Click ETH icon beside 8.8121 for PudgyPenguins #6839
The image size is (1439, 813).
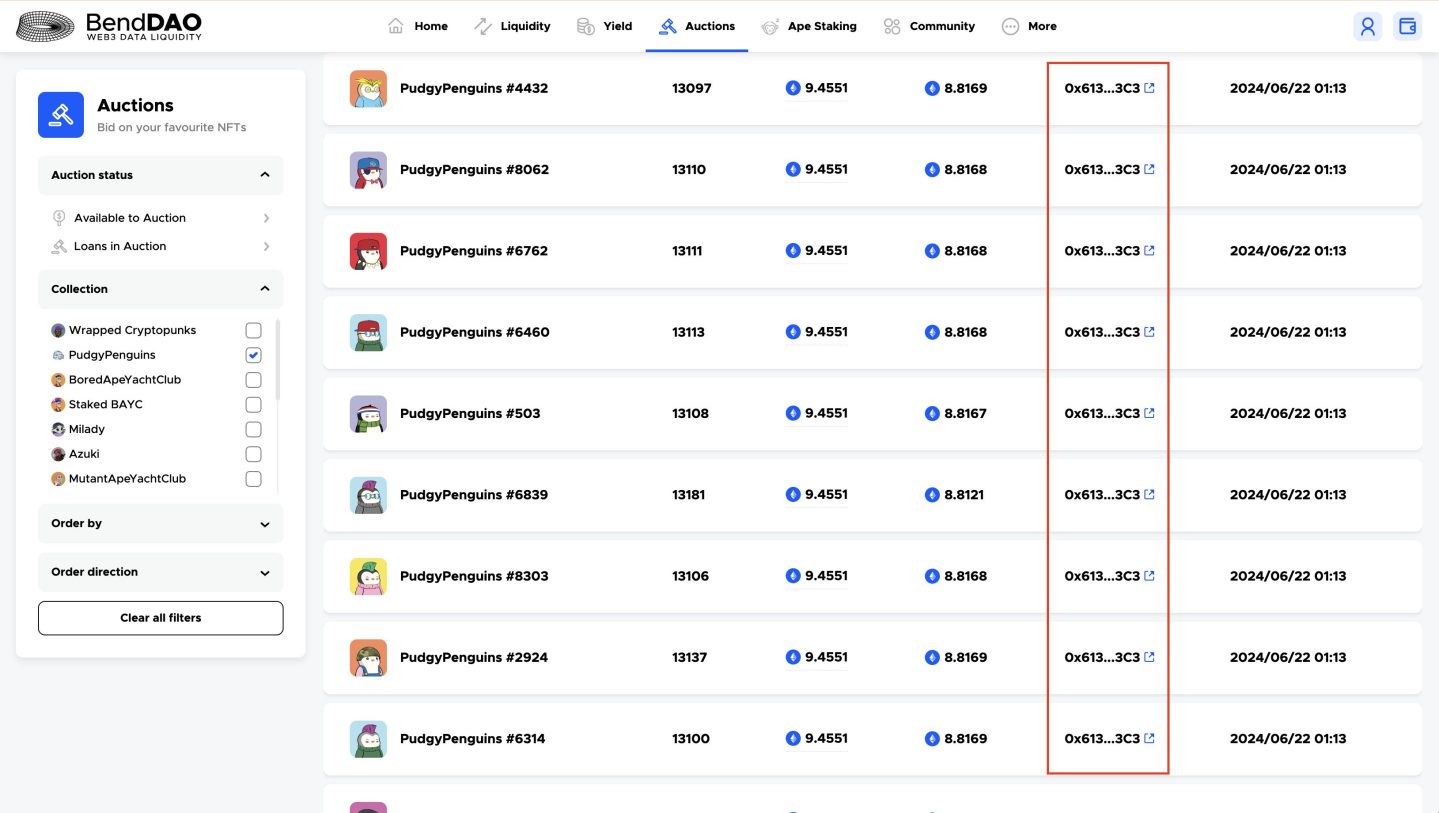point(932,494)
